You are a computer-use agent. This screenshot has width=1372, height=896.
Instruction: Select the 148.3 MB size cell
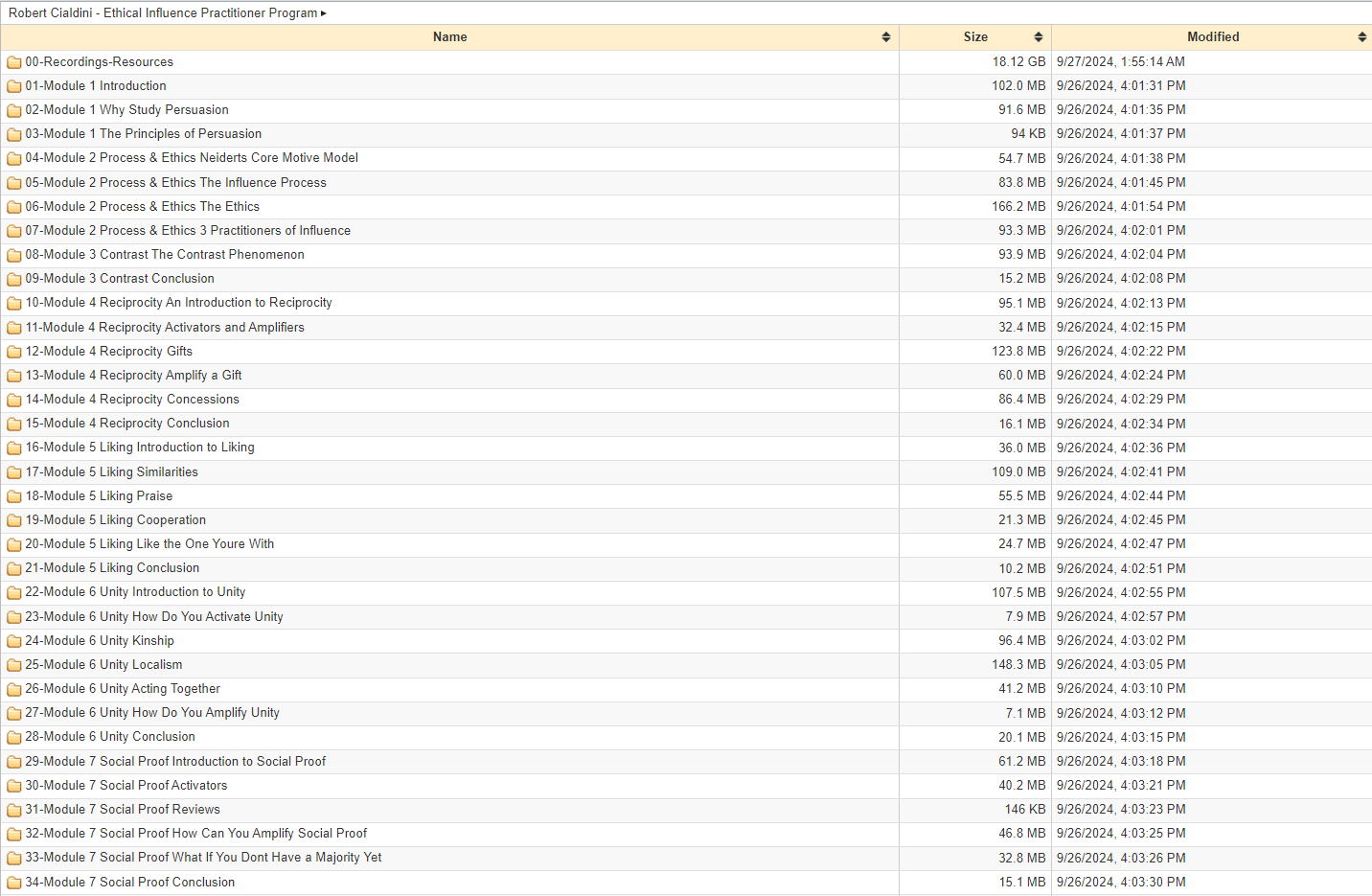[1018, 665]
